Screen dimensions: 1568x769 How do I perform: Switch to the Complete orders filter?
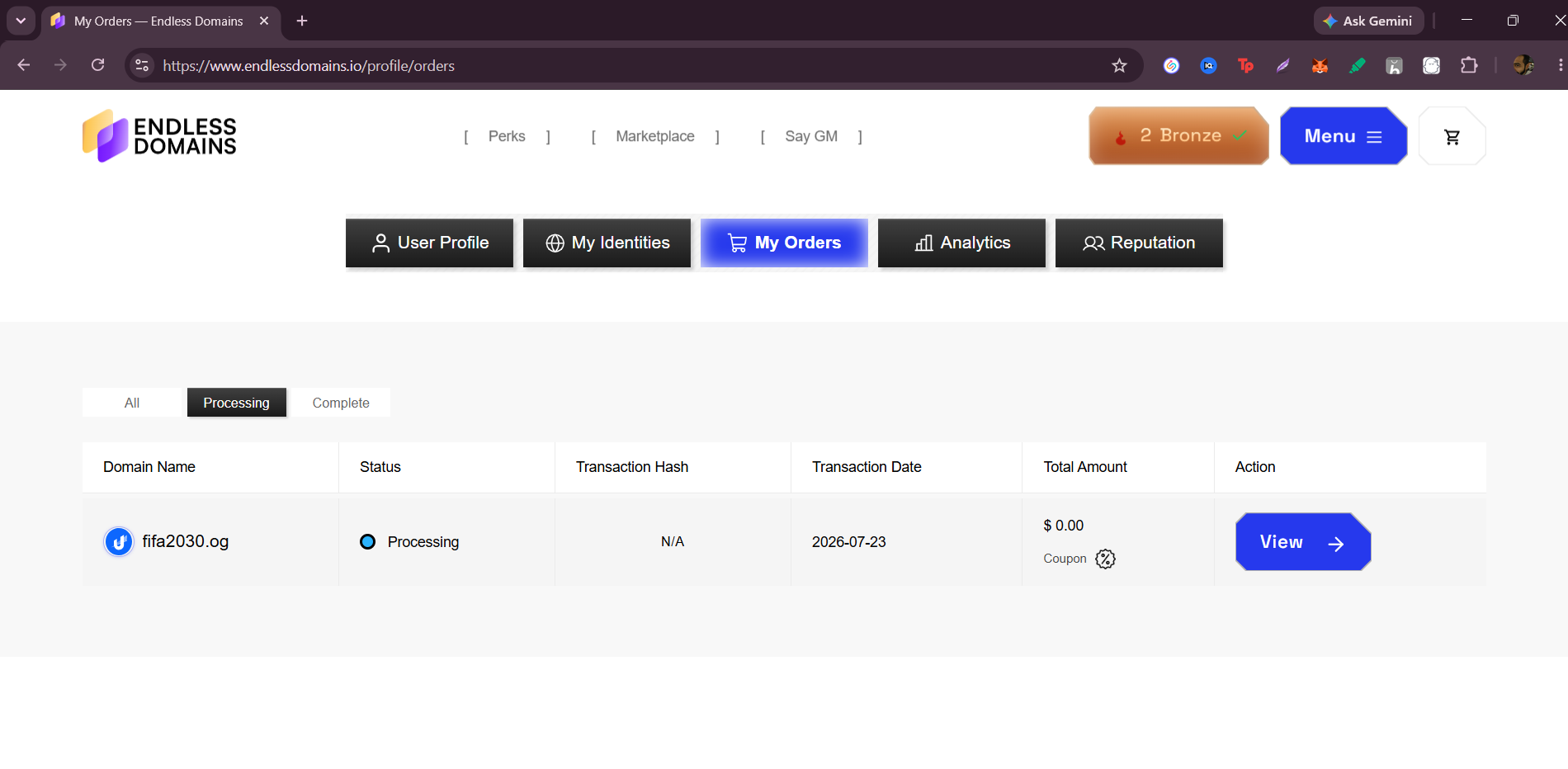point(341,403)
